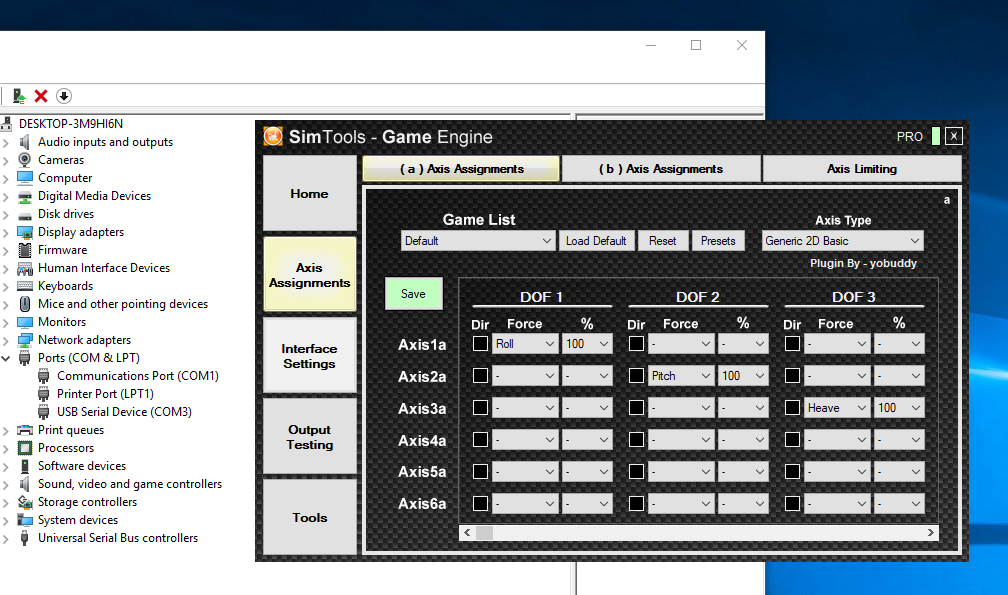Viewport: 1008px width, 595px height.
Task: Toggle Axis2a DOF 2 Dir checkbox
Action: pos(636,375)
